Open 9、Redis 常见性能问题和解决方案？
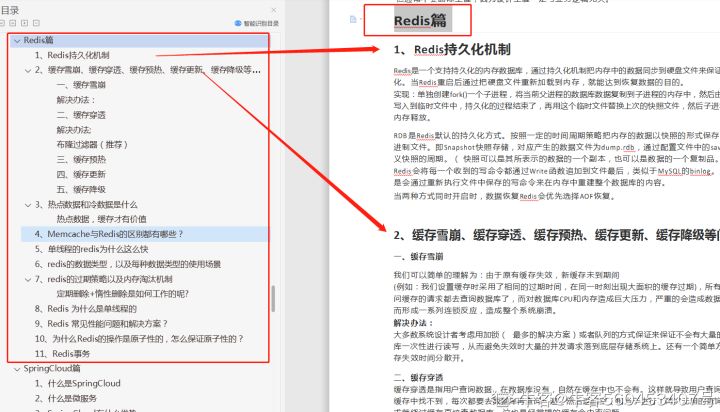The image size is (720, 412). 101,323
